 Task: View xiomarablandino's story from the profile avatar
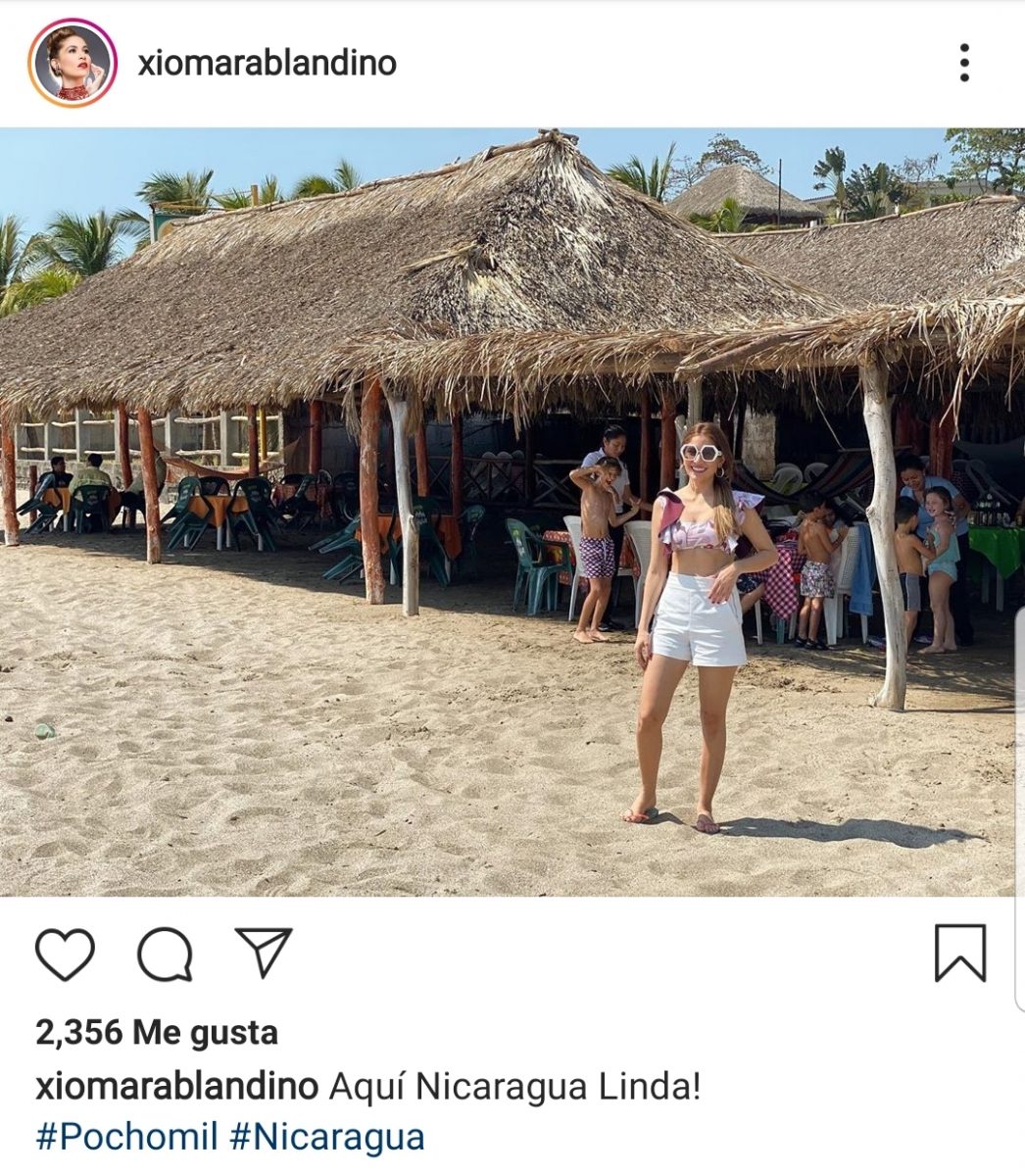pyautogui.click(x=73, y=63)
